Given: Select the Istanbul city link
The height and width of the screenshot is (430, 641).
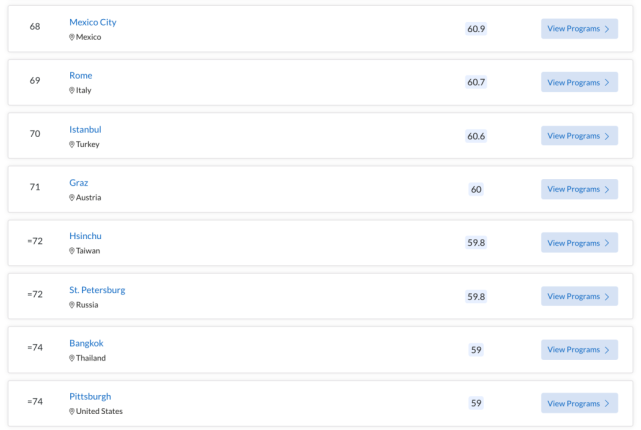Looking at the screenshot, I should click(x=85, y=130).
